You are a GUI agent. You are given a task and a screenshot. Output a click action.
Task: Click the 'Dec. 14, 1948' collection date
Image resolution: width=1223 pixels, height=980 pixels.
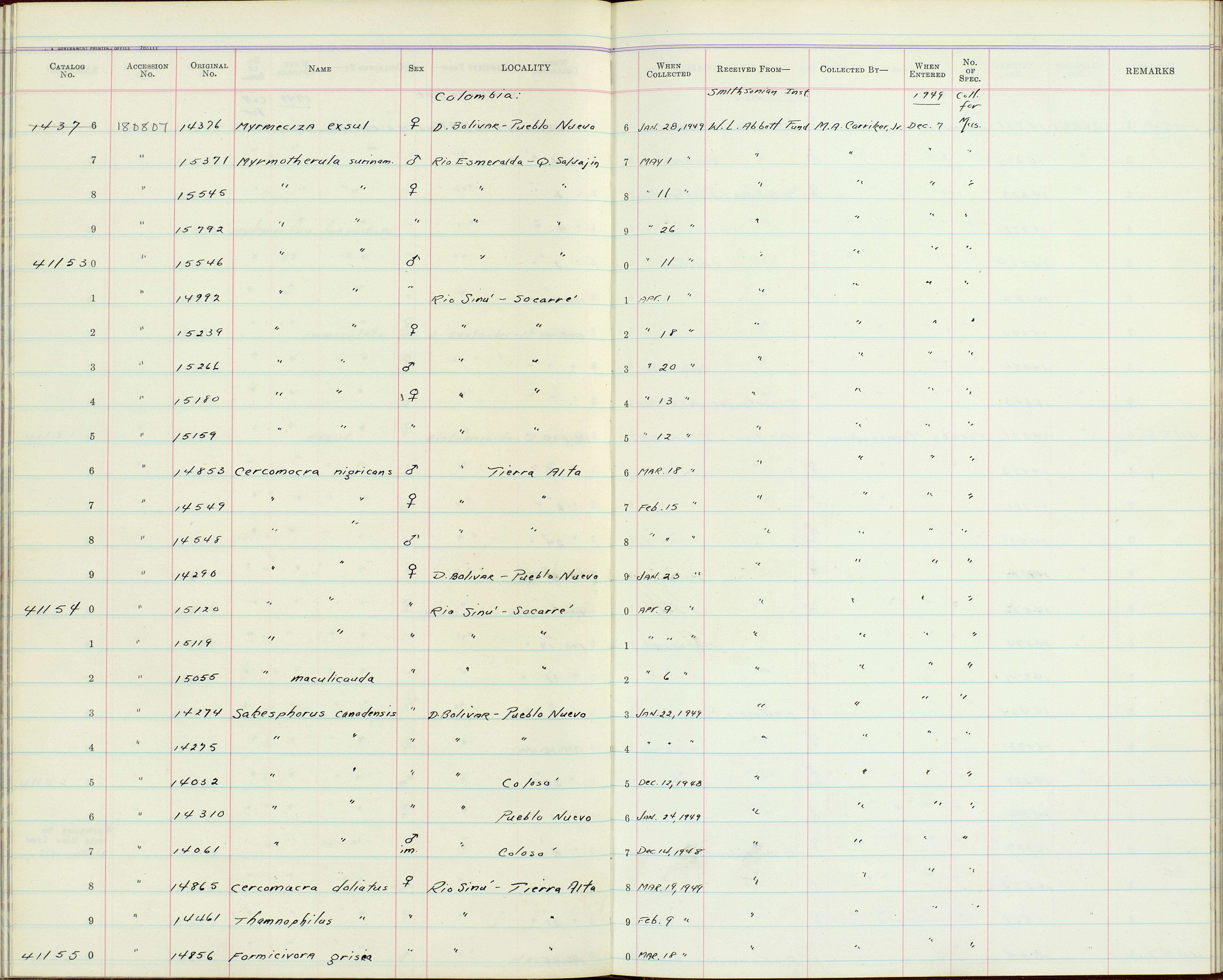[x=671, y=852]
